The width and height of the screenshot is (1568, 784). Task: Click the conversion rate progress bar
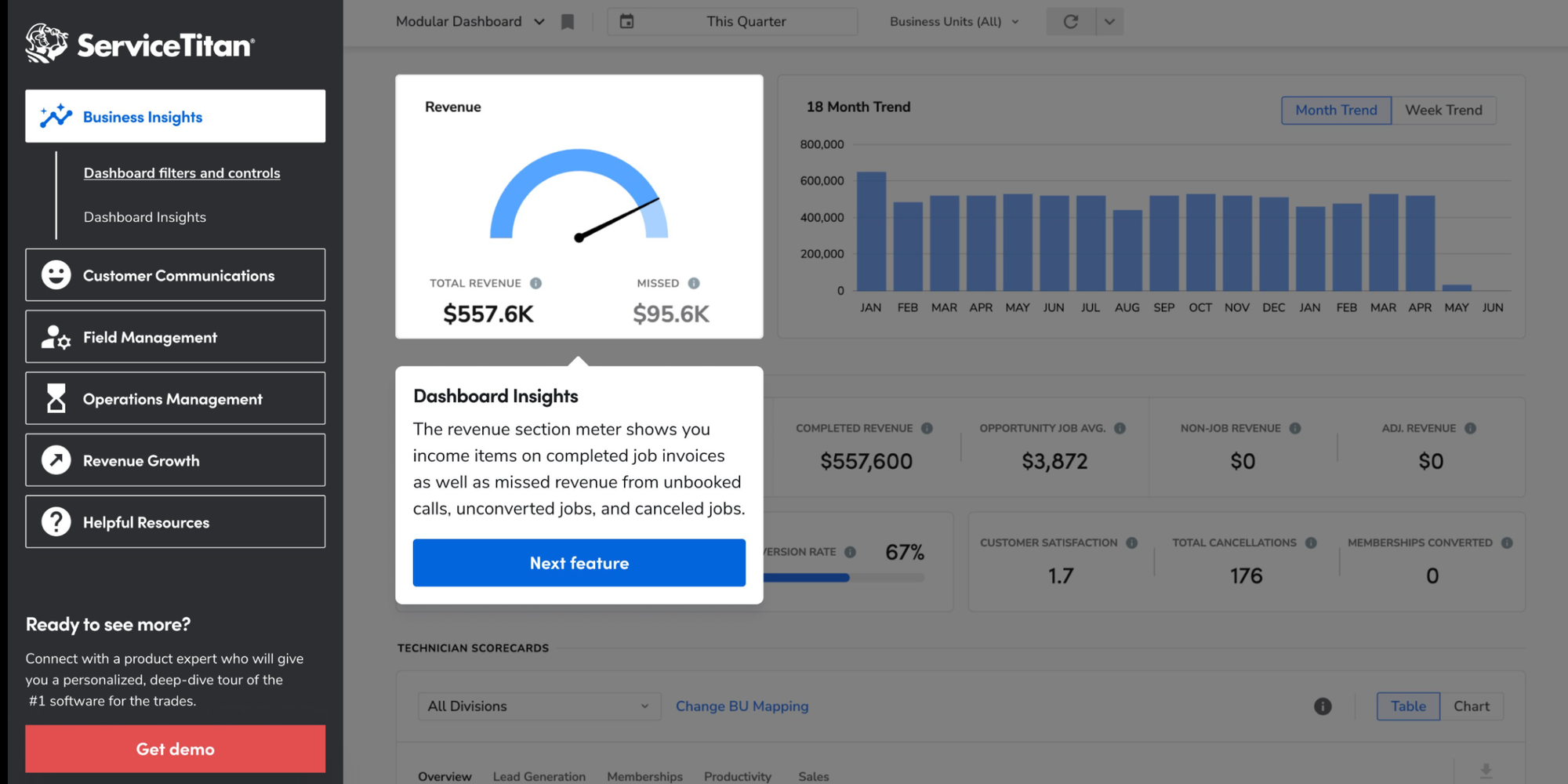click(x=844, y=578)
